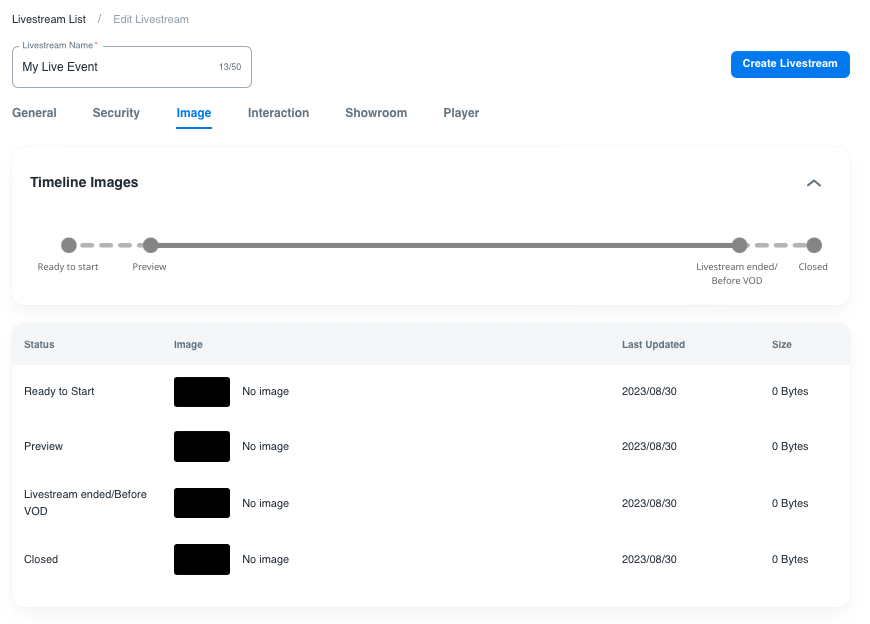
Task: Click the Livestream Name input field
Action: (115, 67)
